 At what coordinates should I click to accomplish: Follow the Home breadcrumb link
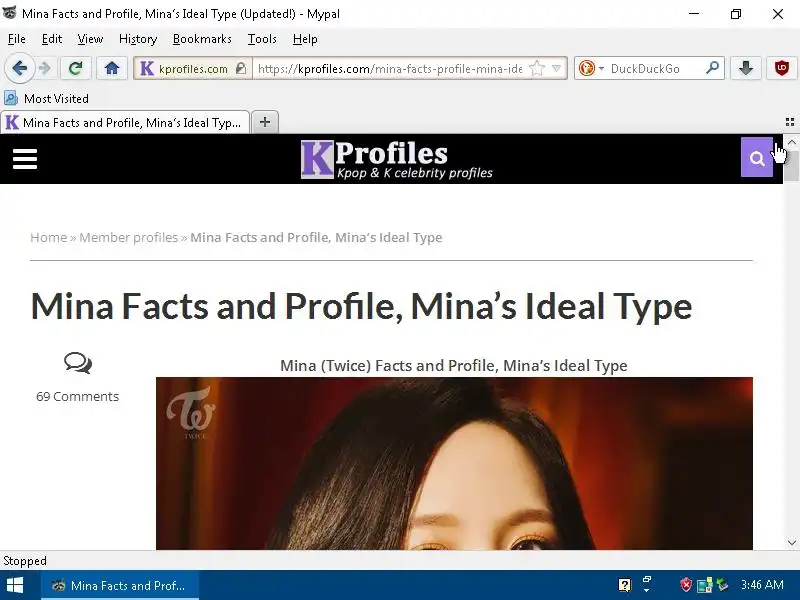click(x=48, y=238)
